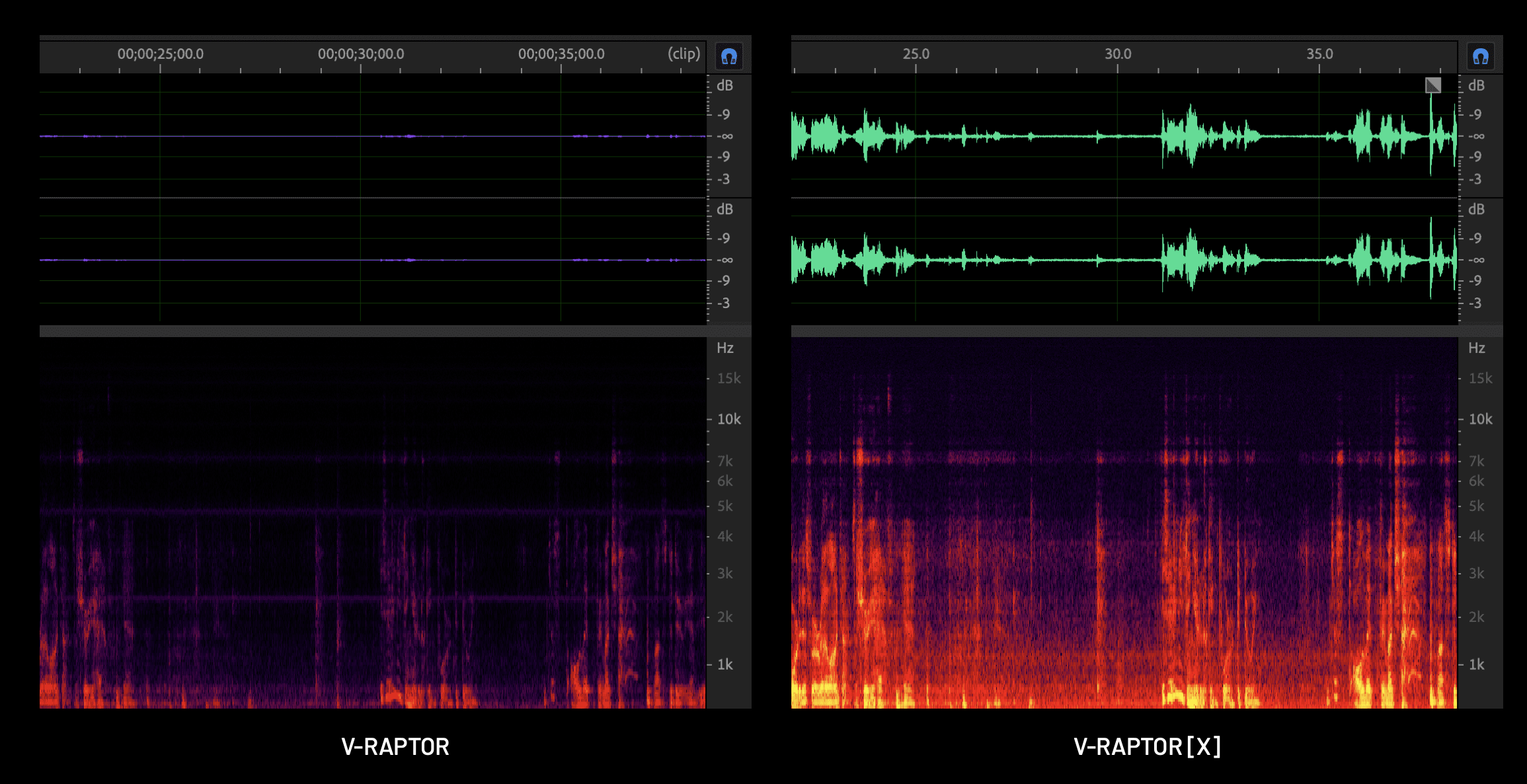Select the upper channel waveform in V-RAPTOR panel
The width and height of the screenshot is (1527, 784).
(373, 136)
